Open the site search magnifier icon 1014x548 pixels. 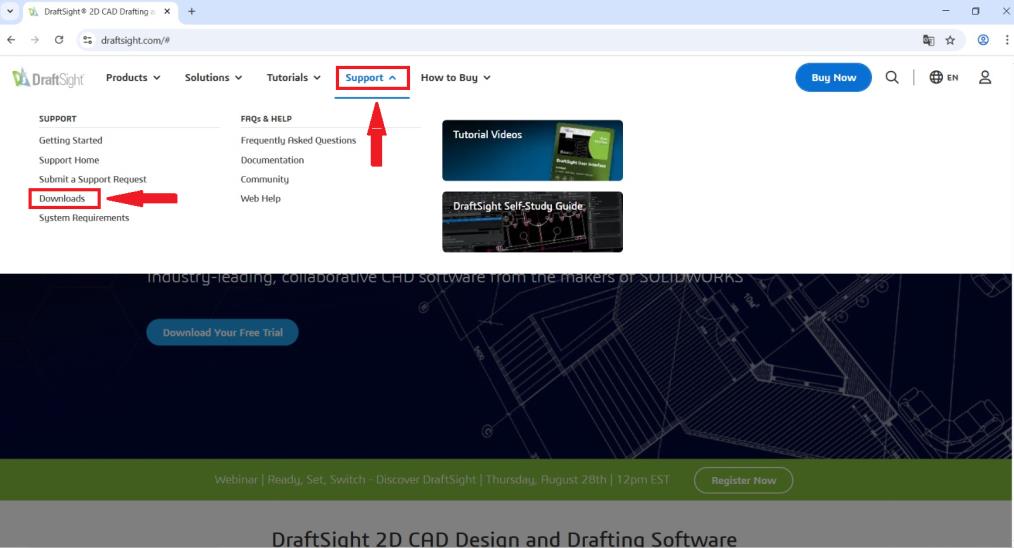pos(892,78)
